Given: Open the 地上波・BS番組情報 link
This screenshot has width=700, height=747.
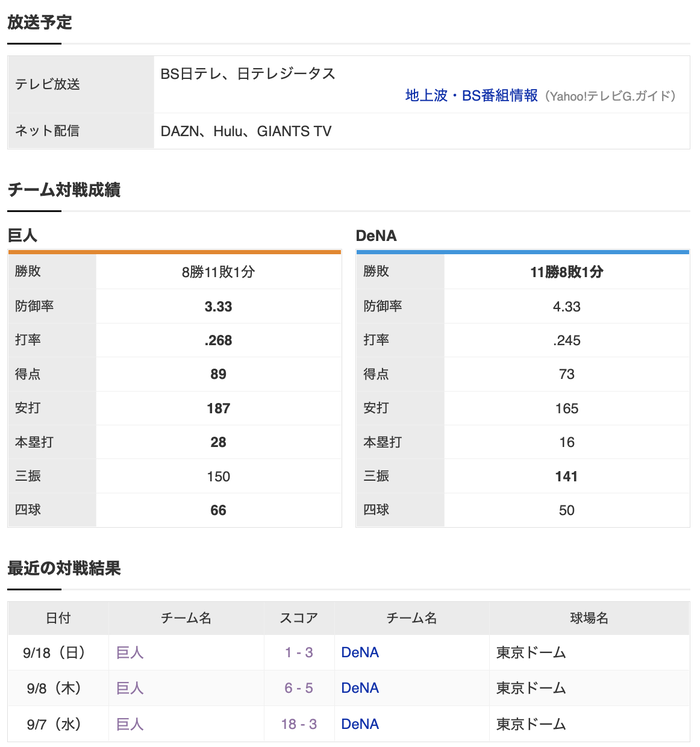Looking at the screenshot, I should [x=471, y=96].
